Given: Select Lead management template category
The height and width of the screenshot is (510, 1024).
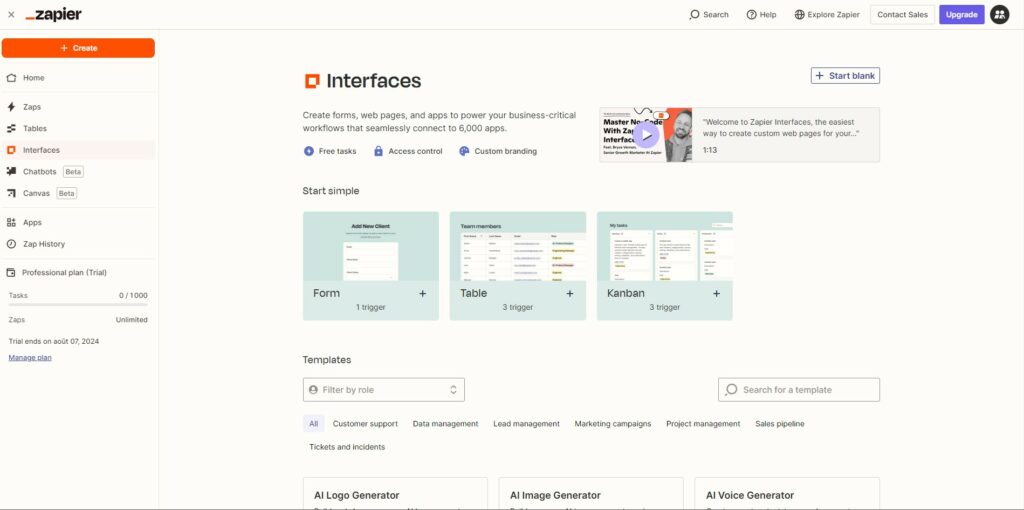Looking at the screenshot, I should coord(526,424).
